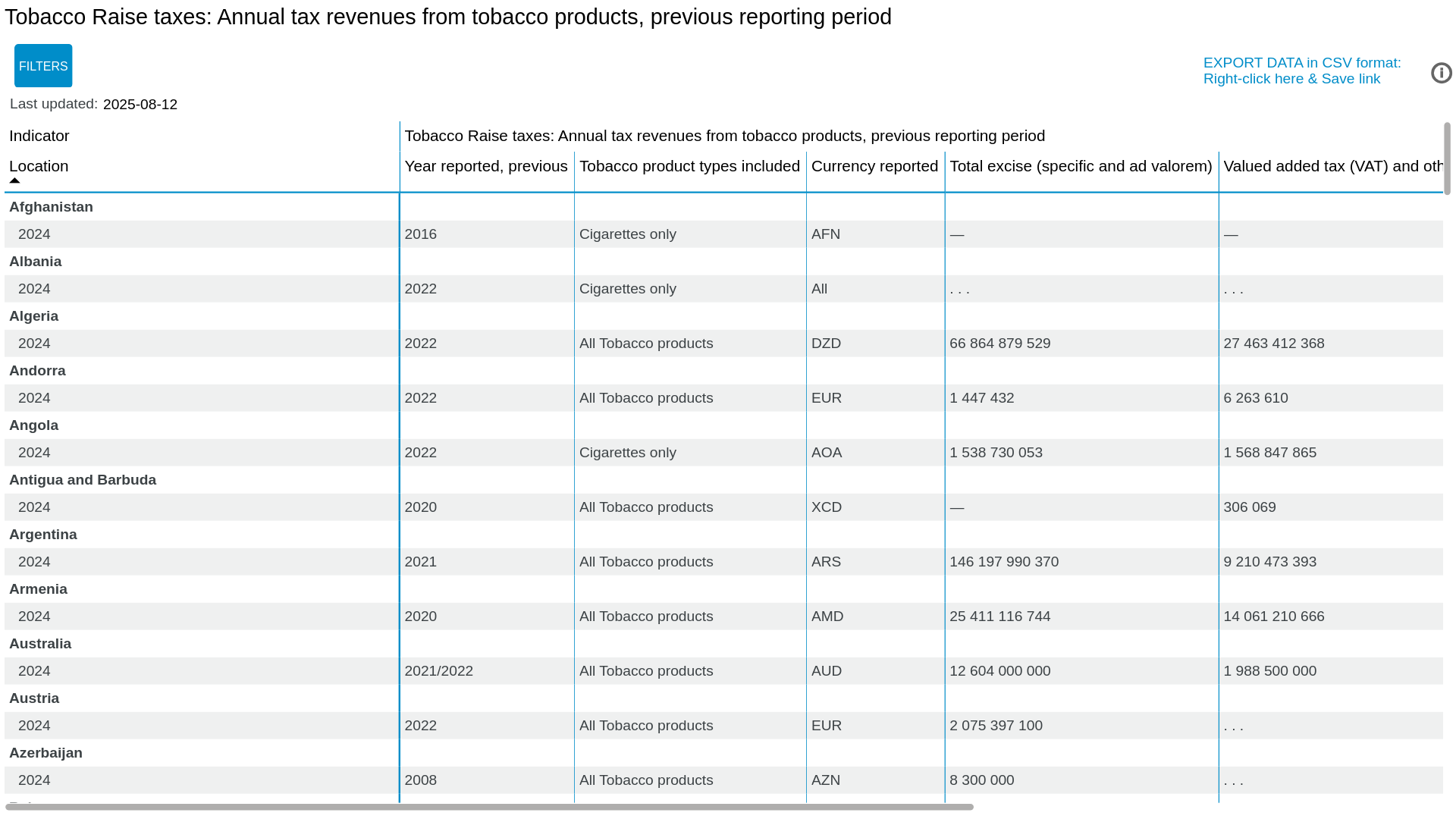The width and height of the screenshot is (1456, 819).
Task: Click the horizontal scrollbar at the bottom of the table
Action: (489, 807)
